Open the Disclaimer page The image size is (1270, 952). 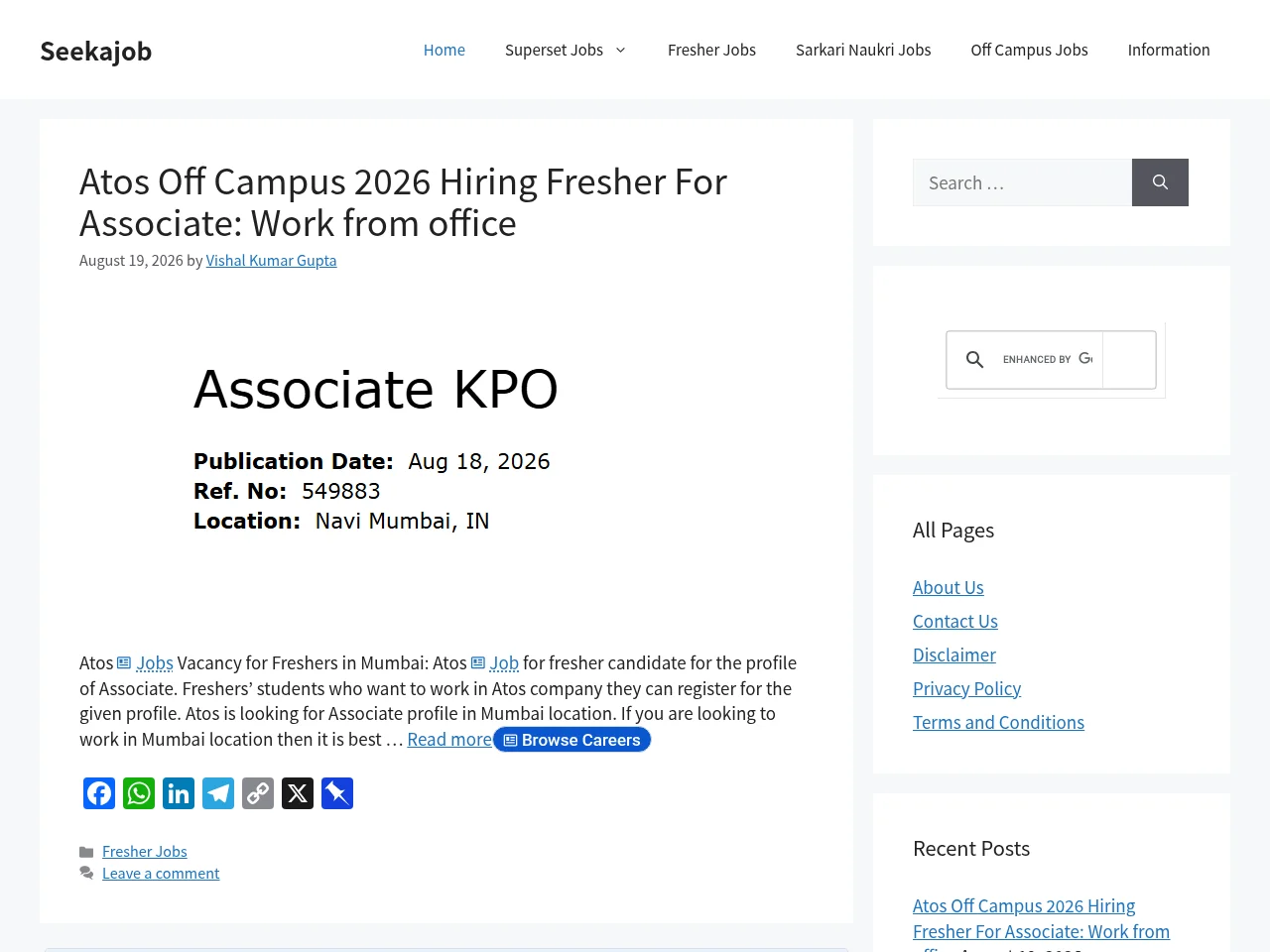point(954,654)
